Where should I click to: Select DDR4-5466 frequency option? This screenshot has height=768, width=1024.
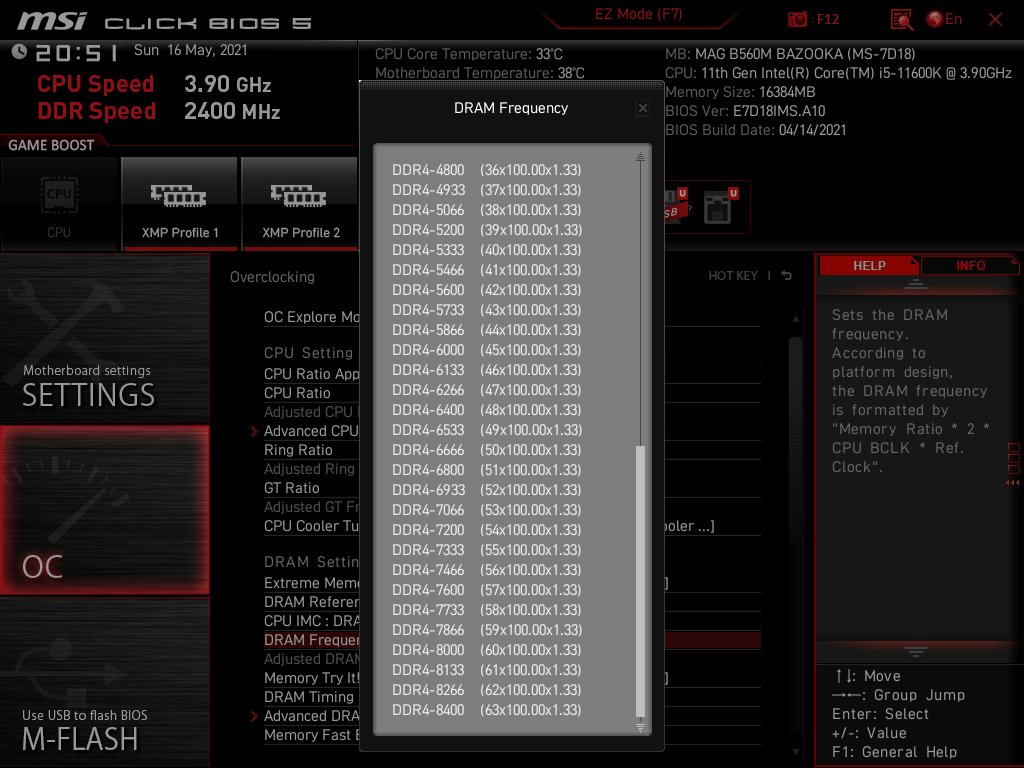pyautogui.click(x=487, y=270)
